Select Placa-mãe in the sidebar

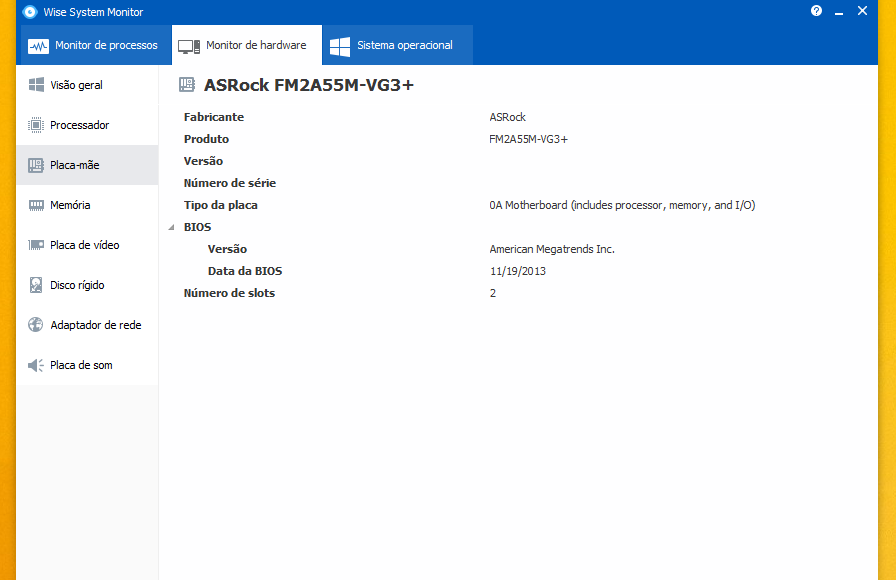tap(87, 165)
